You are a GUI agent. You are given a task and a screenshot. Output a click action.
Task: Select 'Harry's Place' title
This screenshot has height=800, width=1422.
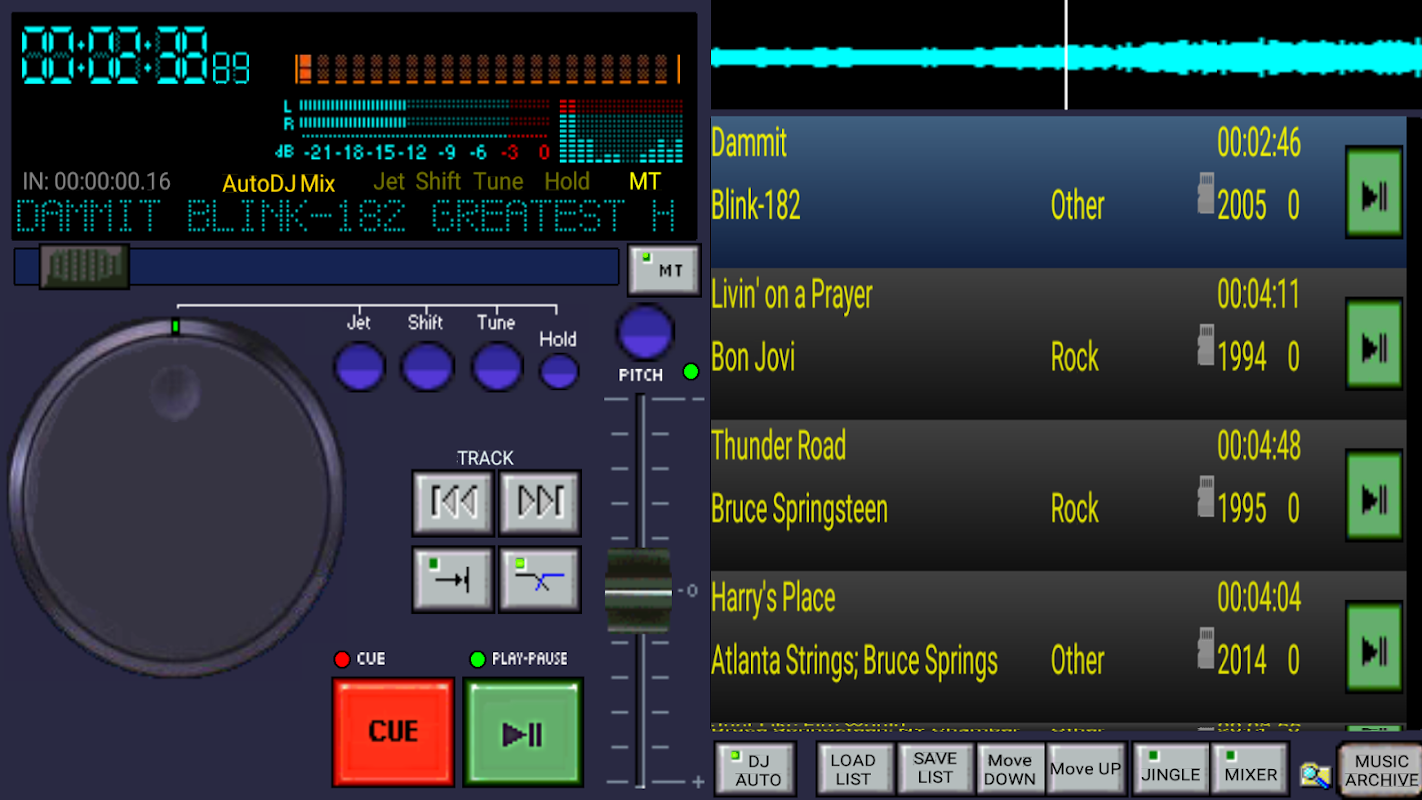tap(773, 598)
